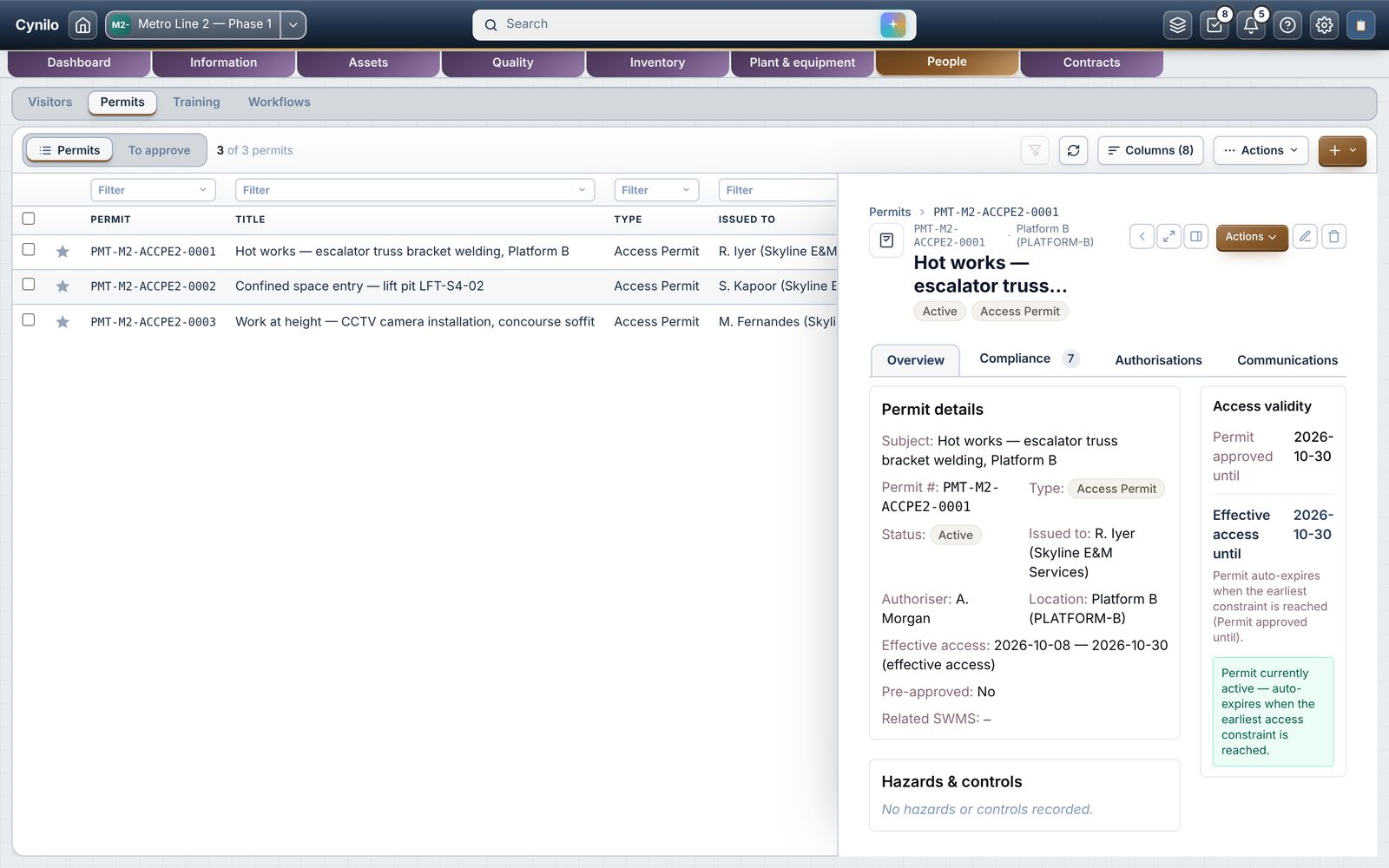1389x868 pixels.
Task: Click the clear filters funnel icon
Action: pyautogui.click(x=1035, y=150)
